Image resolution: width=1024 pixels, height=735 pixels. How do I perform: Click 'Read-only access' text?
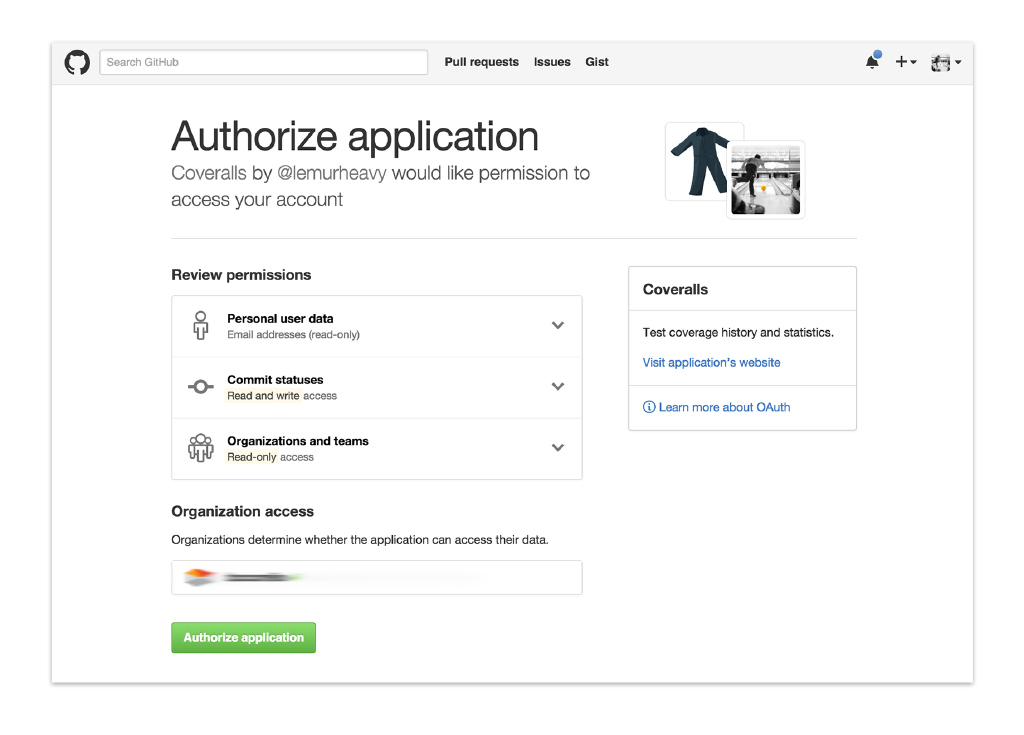270,457
